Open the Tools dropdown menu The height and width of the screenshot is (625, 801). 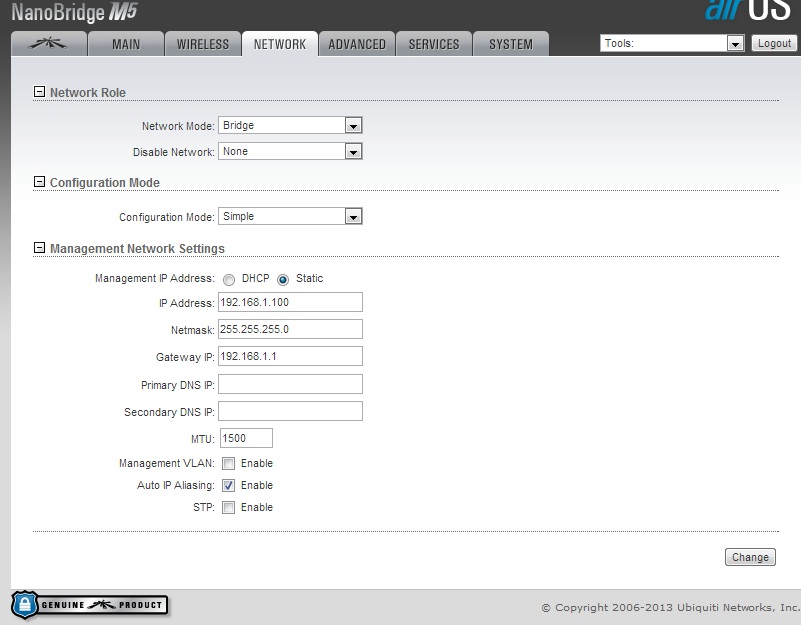672,43
